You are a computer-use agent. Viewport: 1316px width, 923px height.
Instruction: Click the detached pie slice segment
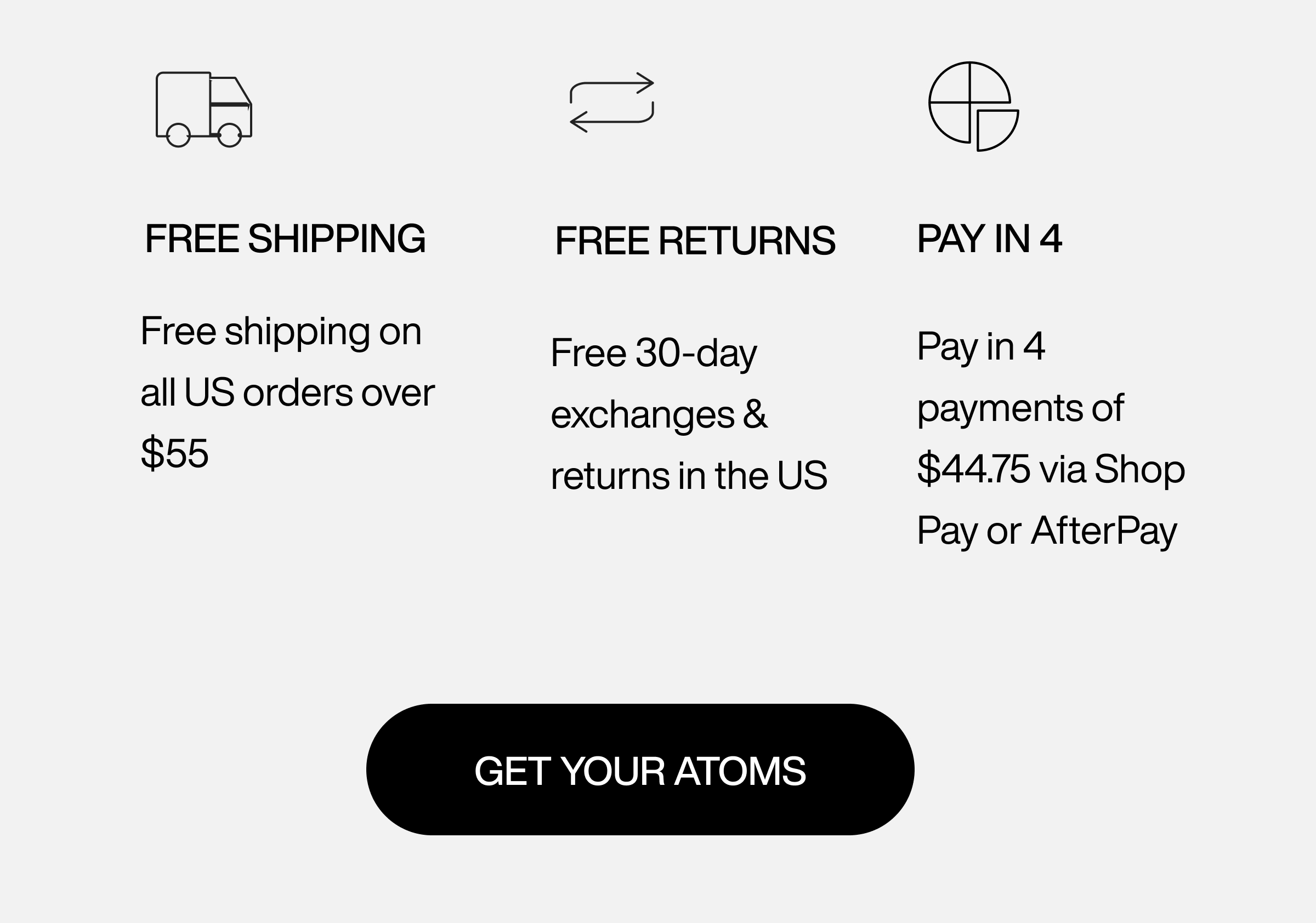(997, 130)
